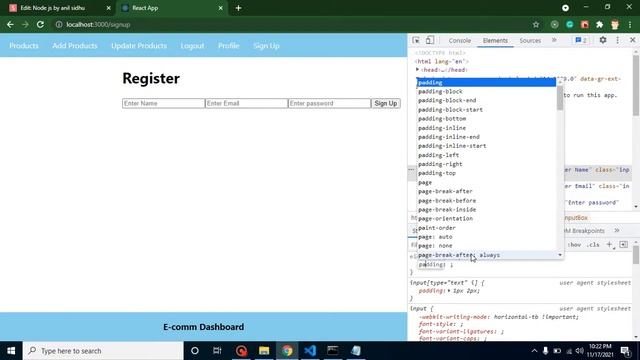
Task: Choose padding-left from the suggestions
Action: [486, 155]
